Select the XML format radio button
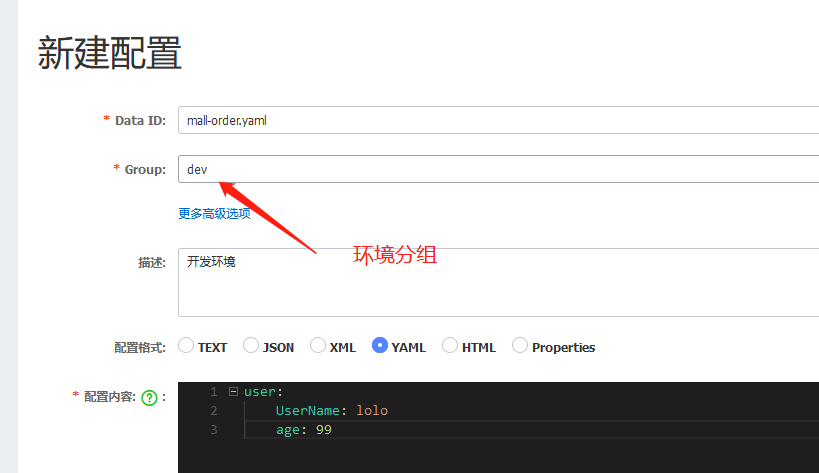819x473 pixels. pos(318,345)
